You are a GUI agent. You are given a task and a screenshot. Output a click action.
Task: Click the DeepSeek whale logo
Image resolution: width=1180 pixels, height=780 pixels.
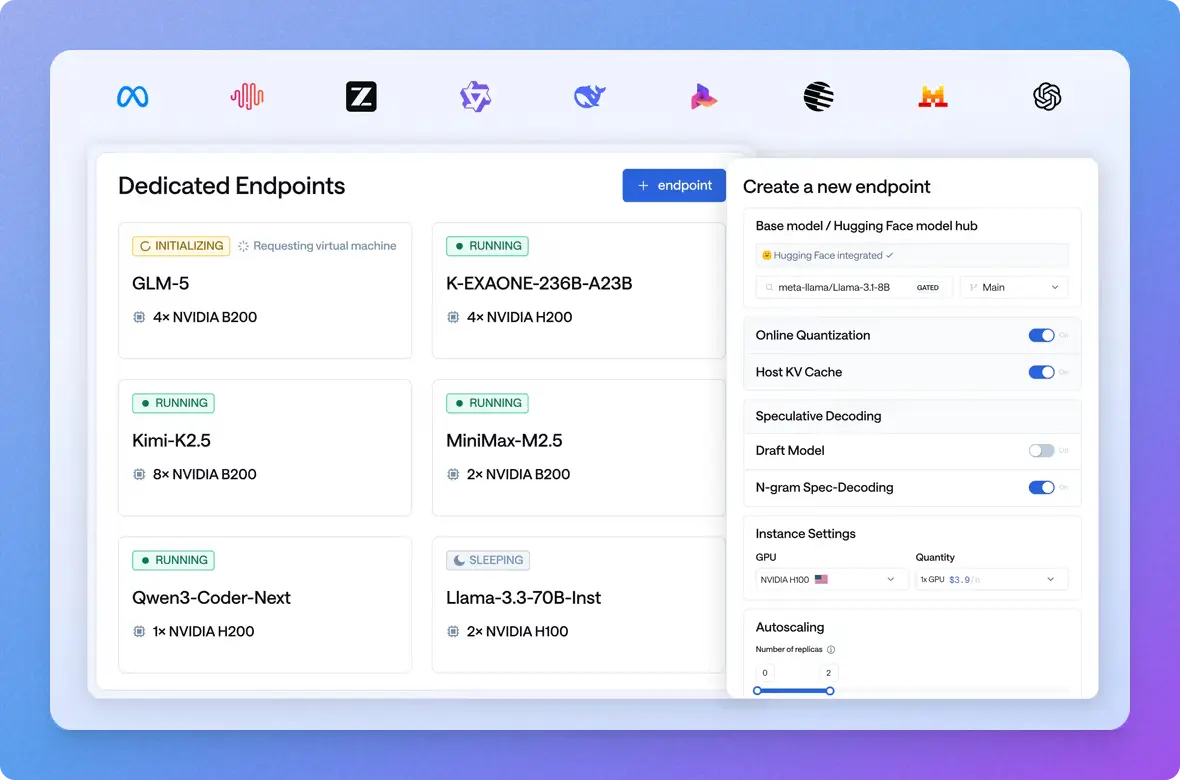tap(590, 96)
